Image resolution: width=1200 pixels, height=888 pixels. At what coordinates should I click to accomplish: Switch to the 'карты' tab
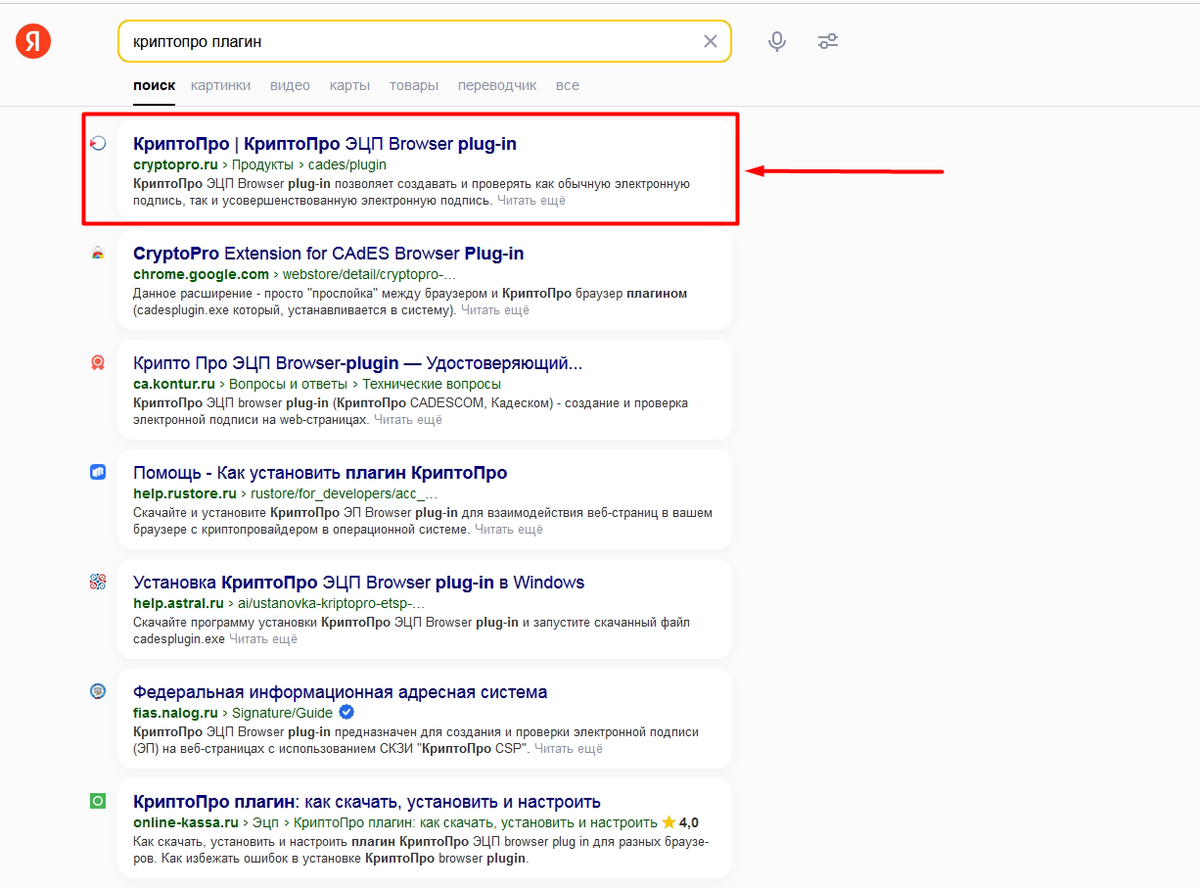(350, 86)
